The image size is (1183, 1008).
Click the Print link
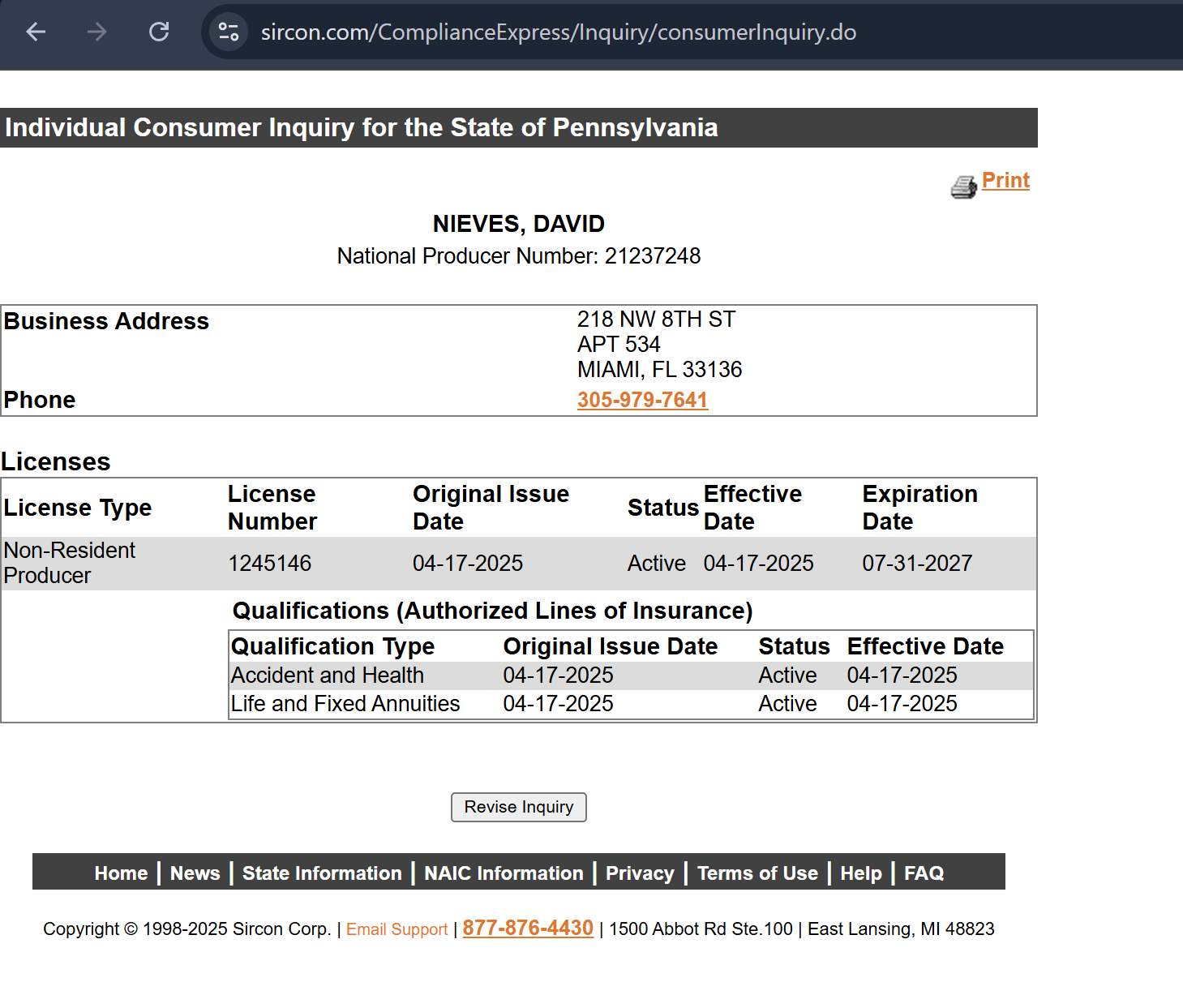[x=1005, y=180]
